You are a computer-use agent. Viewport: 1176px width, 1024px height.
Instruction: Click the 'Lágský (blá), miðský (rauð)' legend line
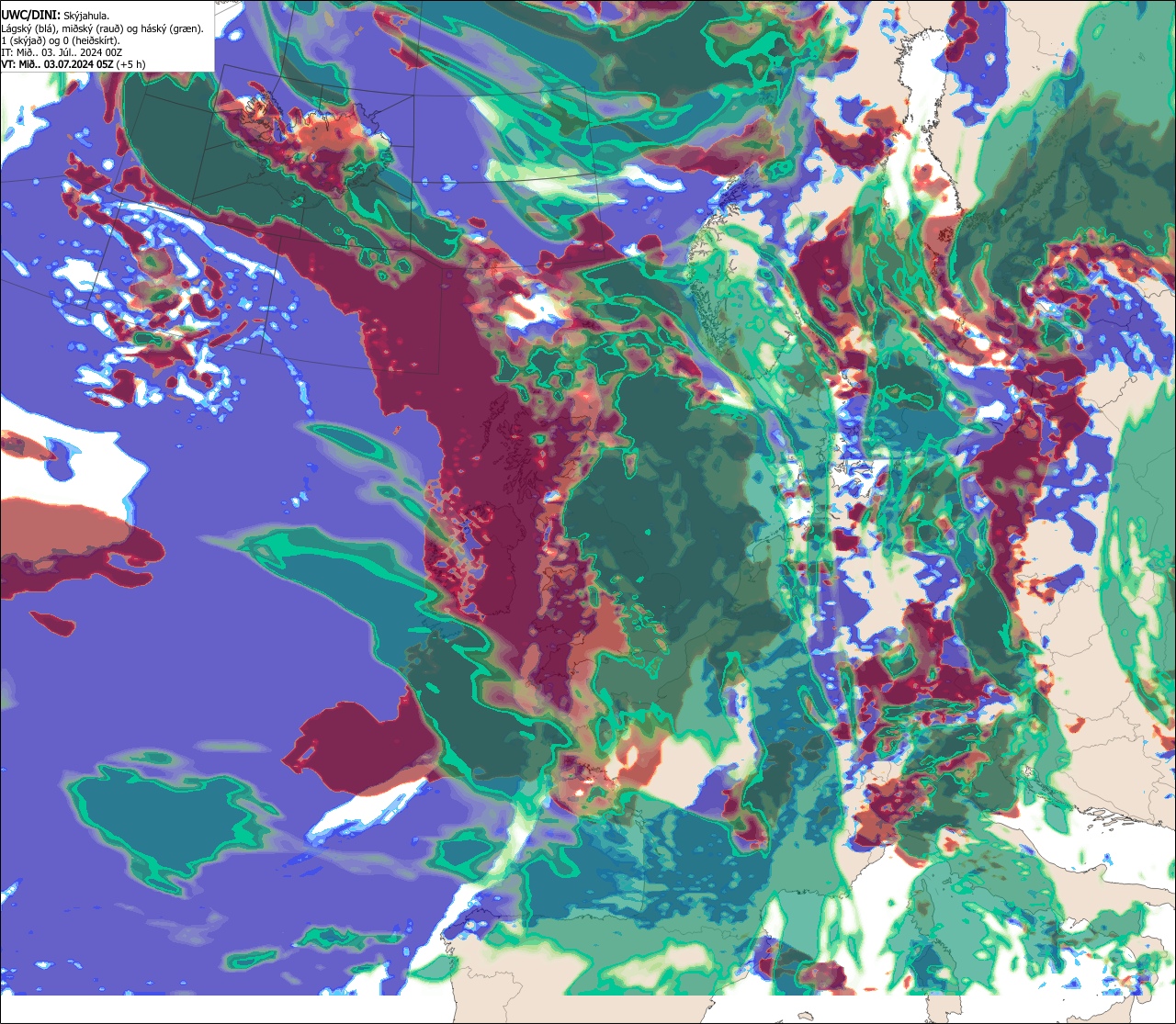point(103,28)
